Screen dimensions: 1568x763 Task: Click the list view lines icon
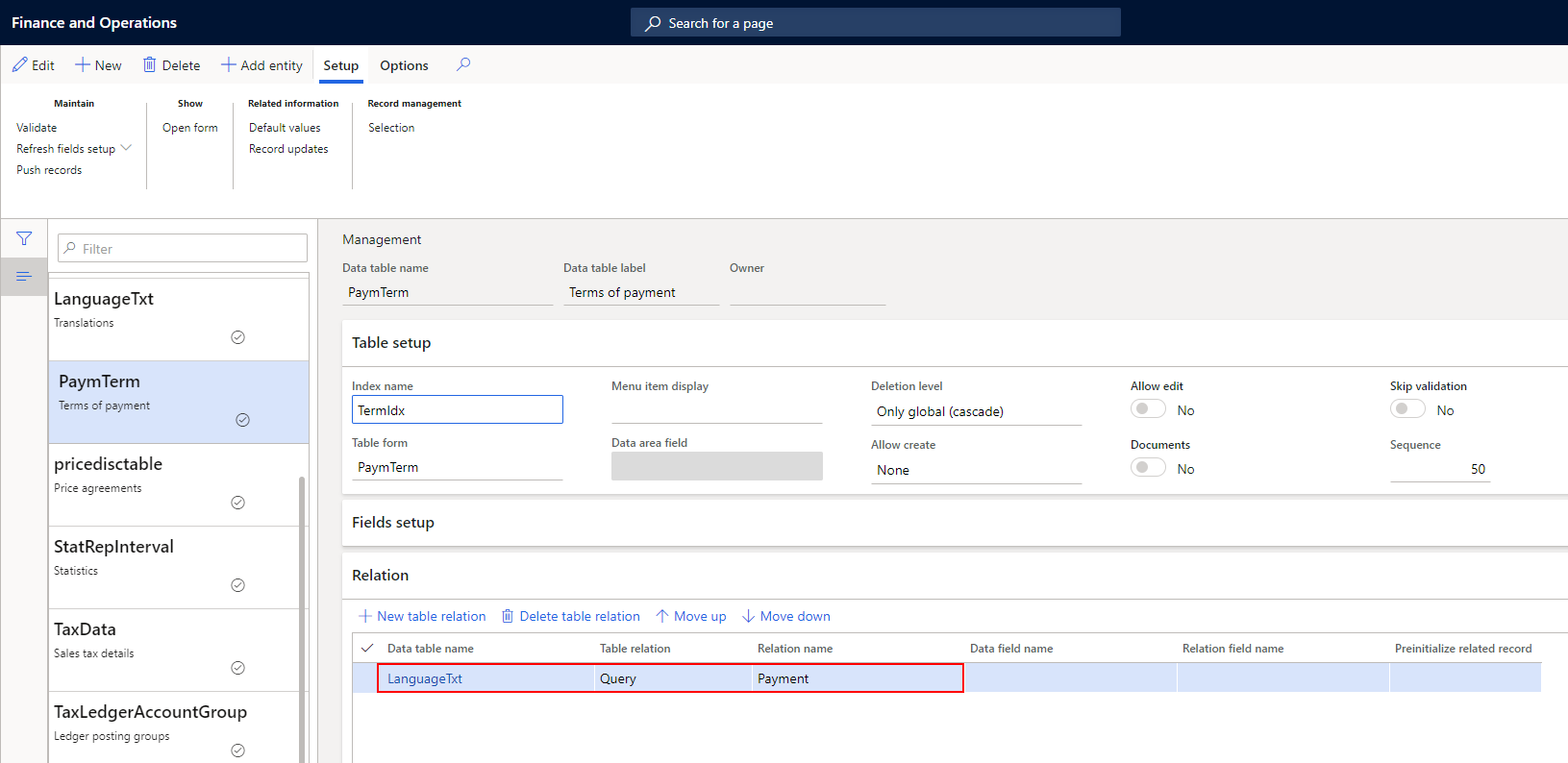[24, 277]
